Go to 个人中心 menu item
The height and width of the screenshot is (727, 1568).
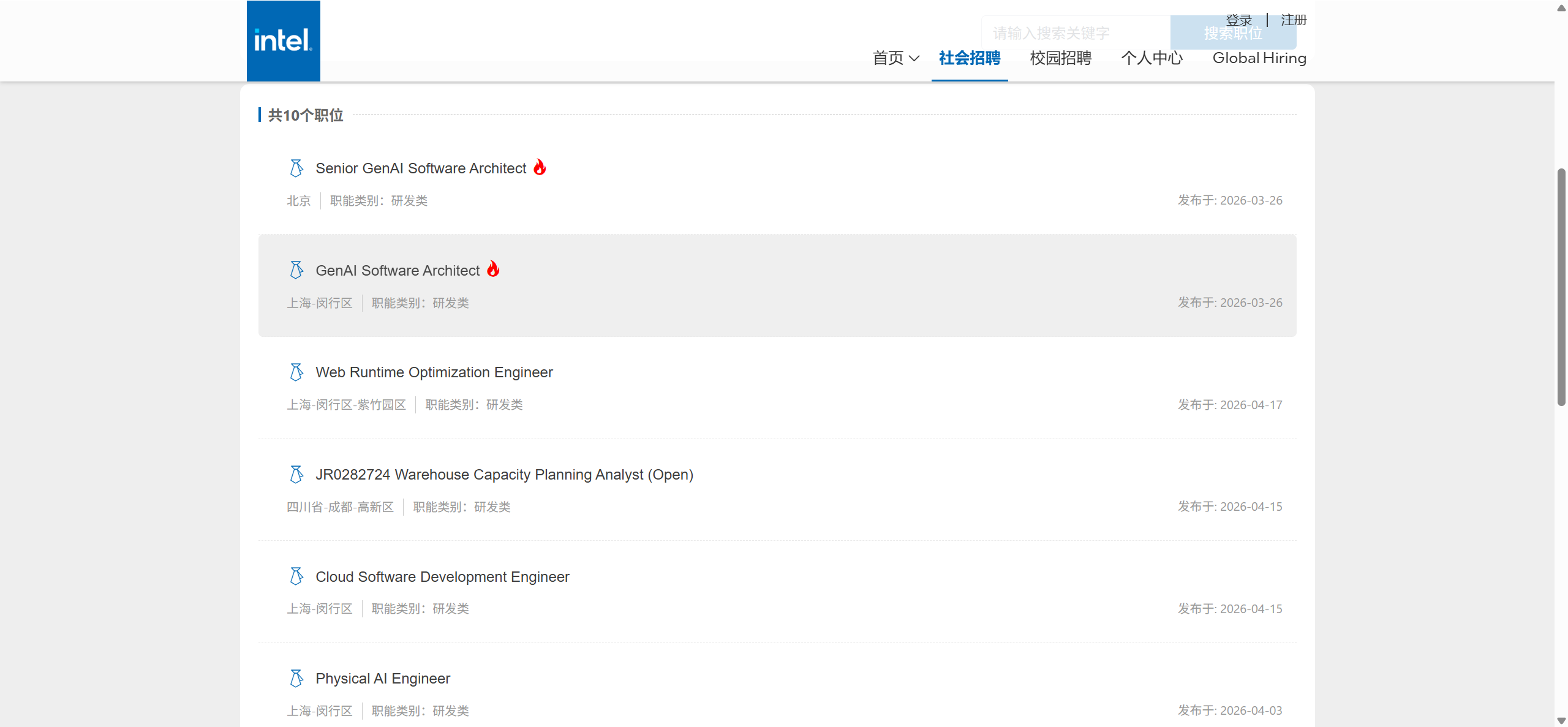click(1151, 58)
